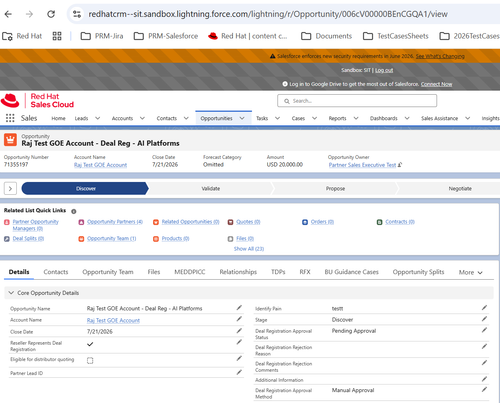The image size is (500, 403).
Task: Click the change owner icon beside Partner Sales Executive Test
Action: click(400, 165)
